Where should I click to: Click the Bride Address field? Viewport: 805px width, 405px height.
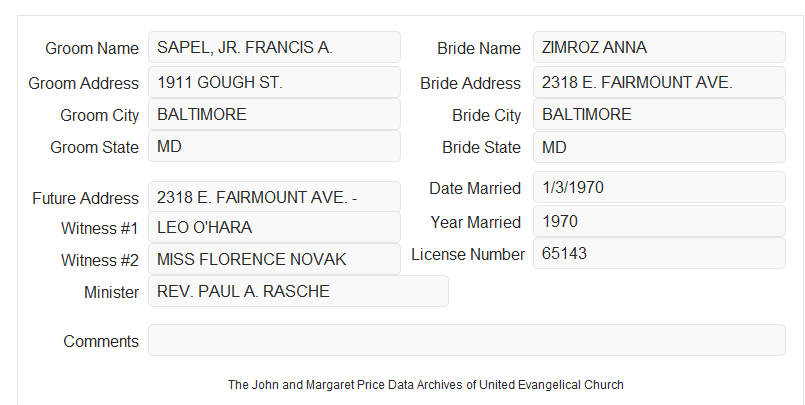coord(659,82)
